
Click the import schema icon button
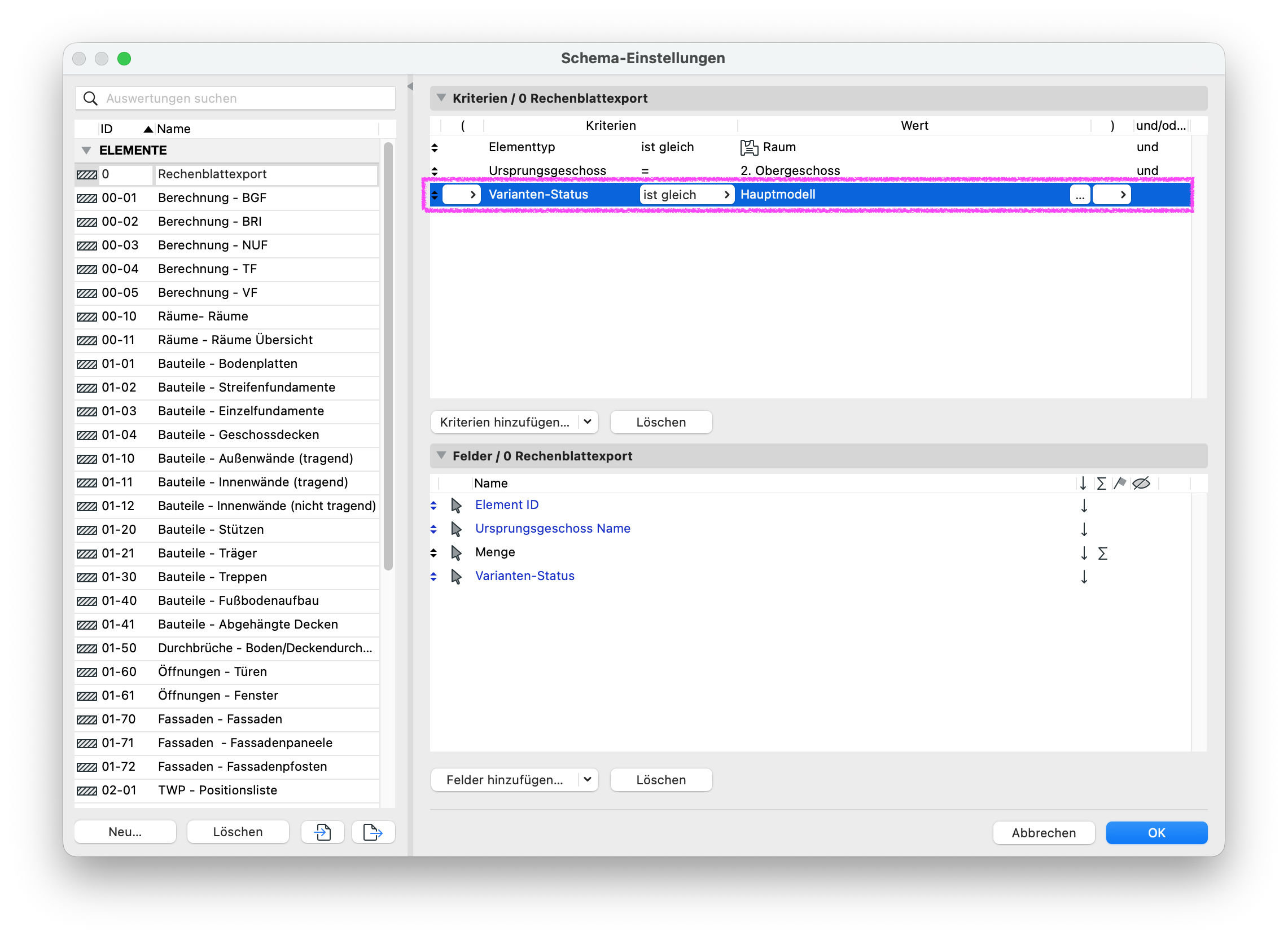click(x=322, y=832)
